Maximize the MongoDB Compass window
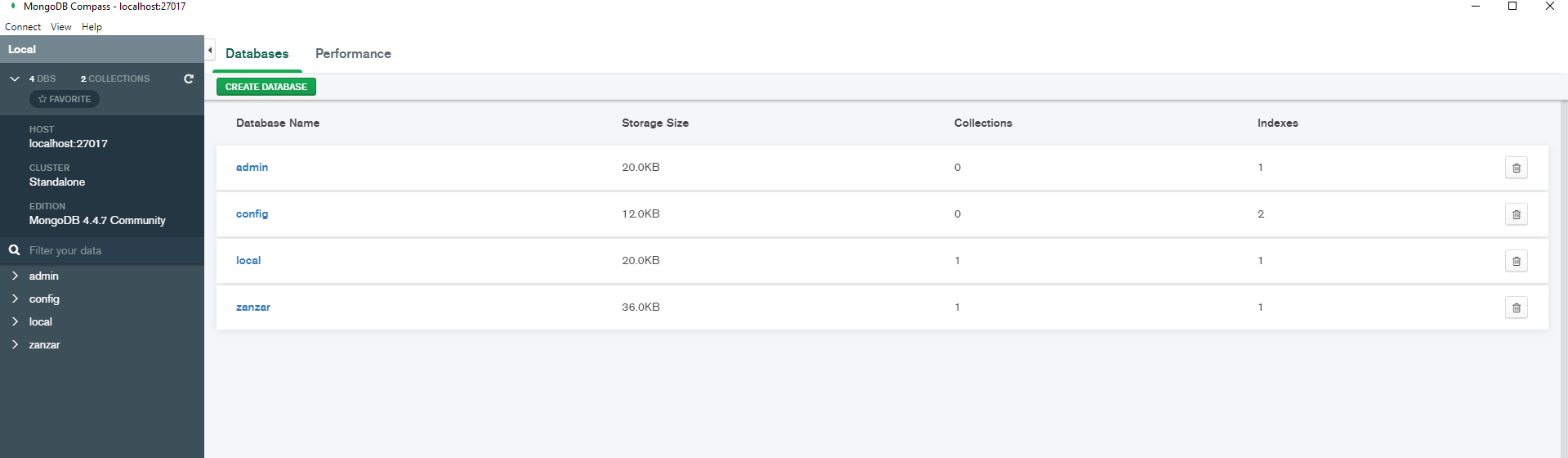 point(1512,7)
